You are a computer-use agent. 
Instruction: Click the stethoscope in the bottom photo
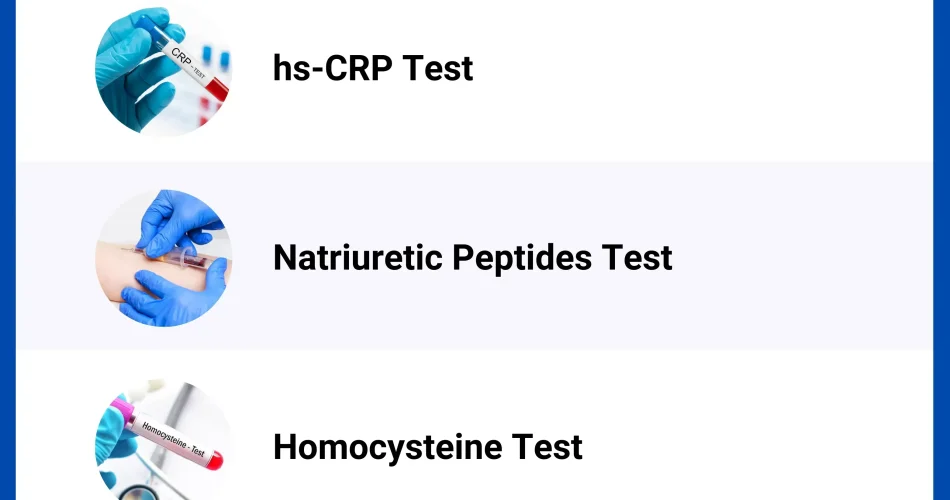tap(135, 492)
